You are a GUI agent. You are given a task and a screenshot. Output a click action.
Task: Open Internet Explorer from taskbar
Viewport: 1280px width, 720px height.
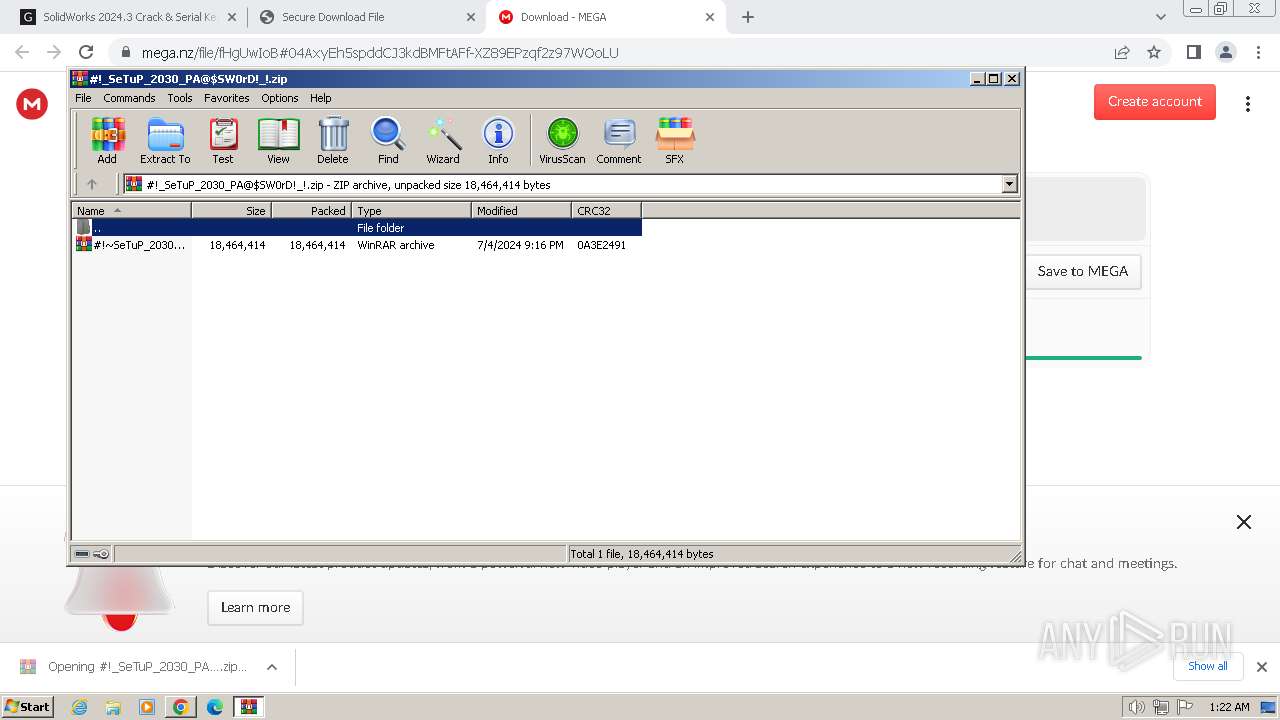pyautogui.click(x=79, y=707)
